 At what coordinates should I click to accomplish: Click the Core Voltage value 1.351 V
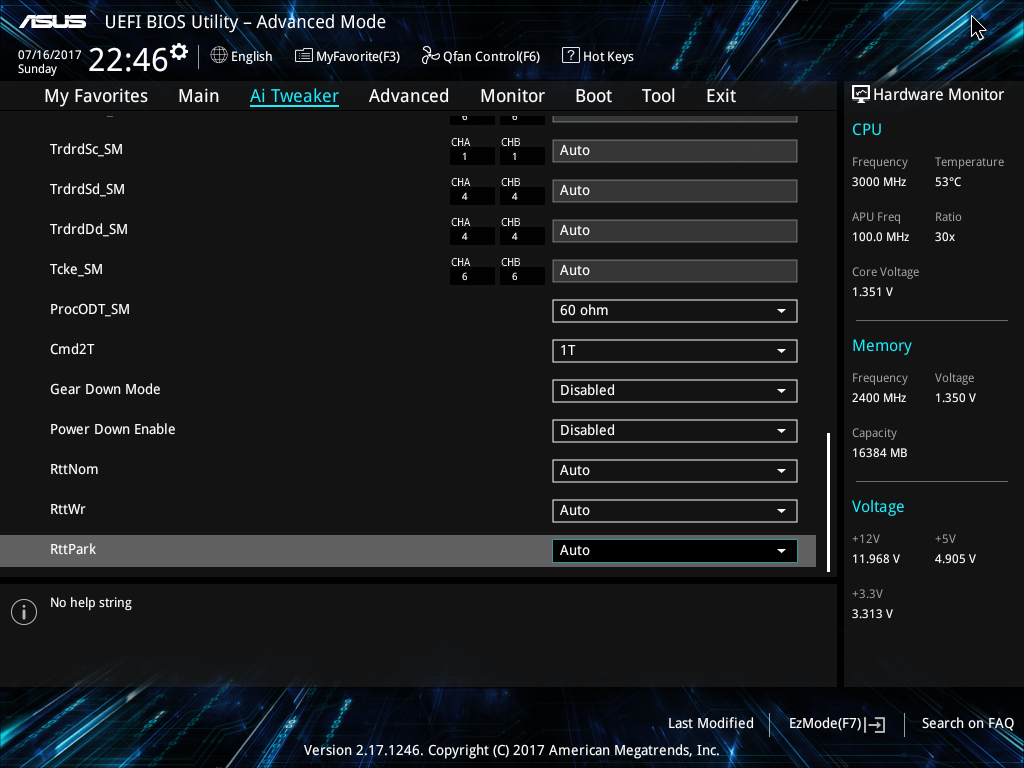pos(872,292)
